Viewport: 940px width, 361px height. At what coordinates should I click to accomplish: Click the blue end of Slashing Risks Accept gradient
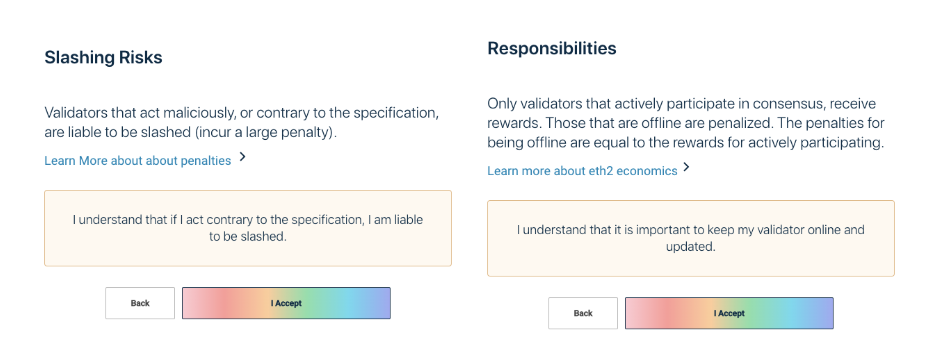coord(378,303)
